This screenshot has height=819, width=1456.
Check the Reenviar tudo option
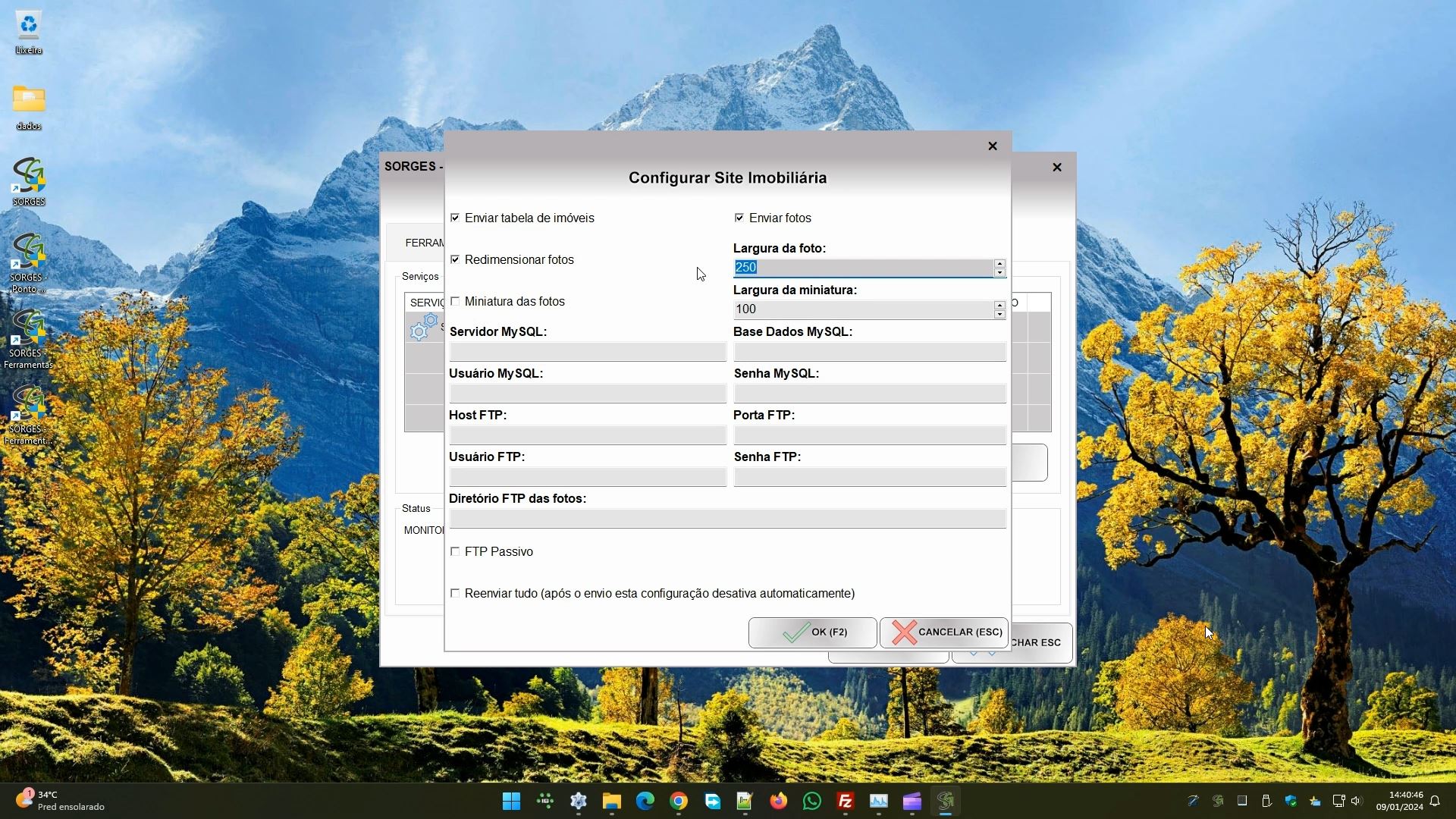(x=455, y=593)
